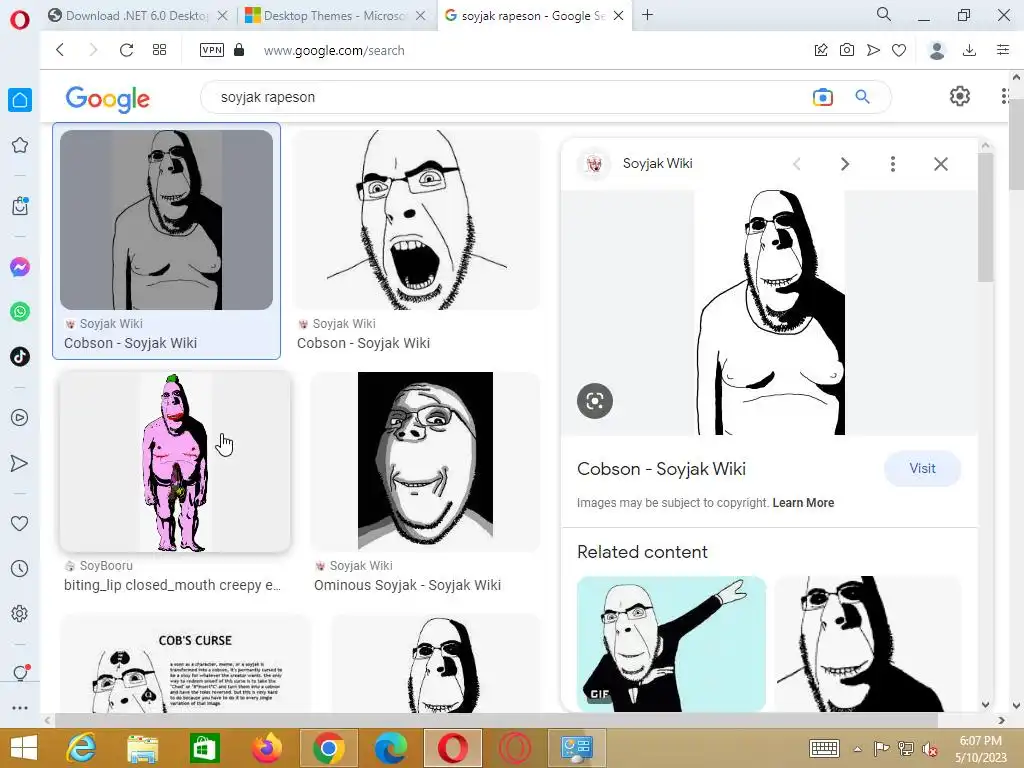Close the Desktop Themes tab
This screenshot has height=768, width=1024.
pos(421,16)
